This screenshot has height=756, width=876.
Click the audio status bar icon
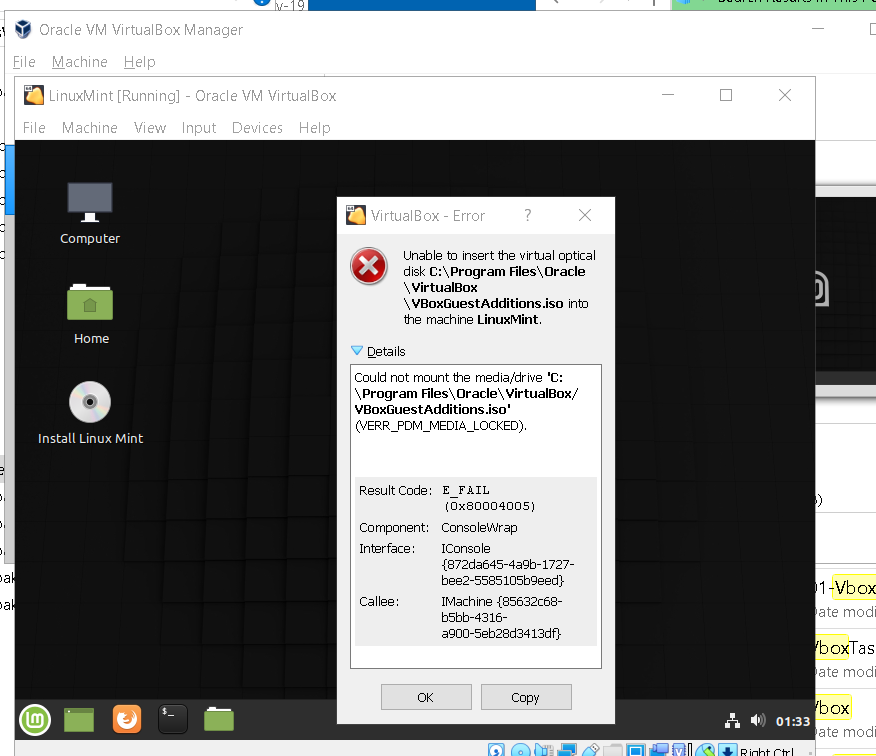pos(544,750)
